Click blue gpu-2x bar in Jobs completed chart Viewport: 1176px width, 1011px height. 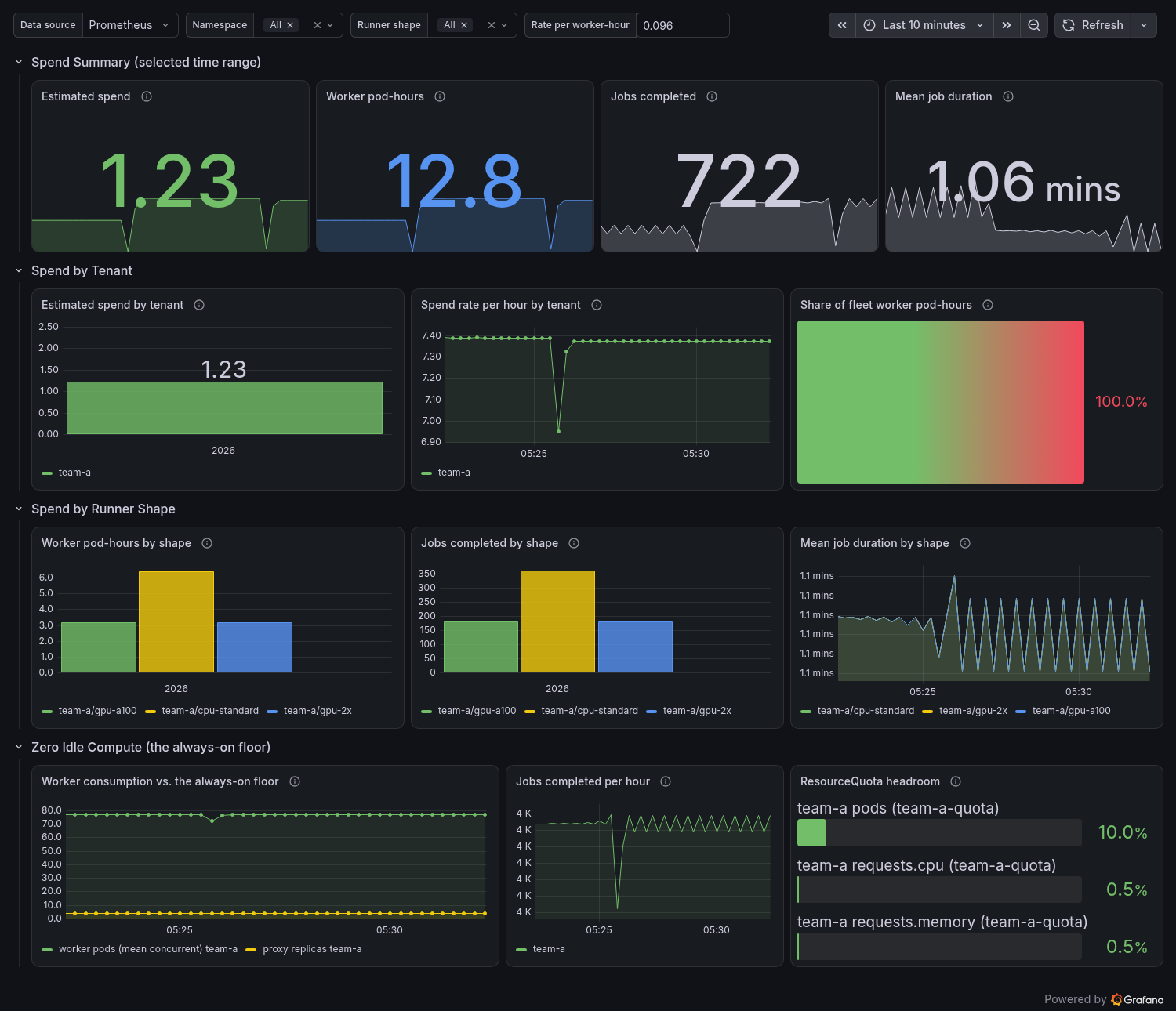click(635, 647)
